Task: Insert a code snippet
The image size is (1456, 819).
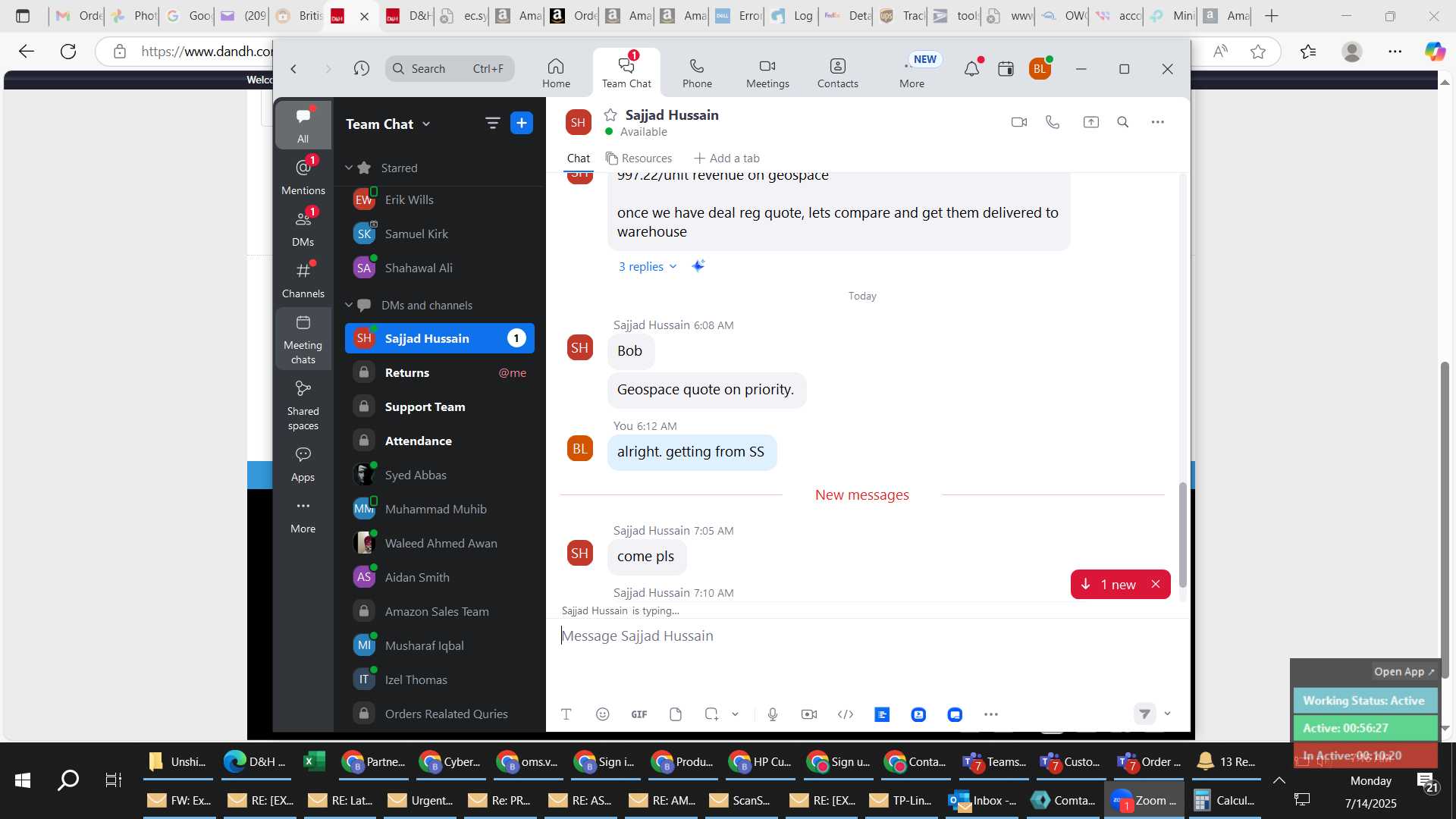Action: coord(846,714)
